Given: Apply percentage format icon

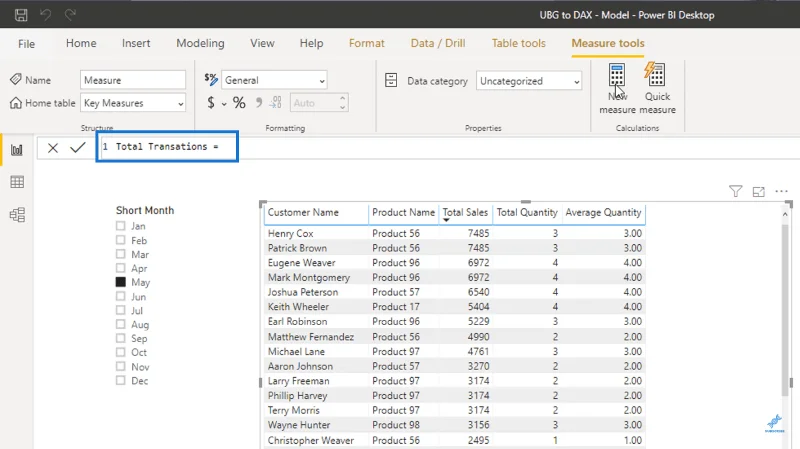Looking at the screenshot, I should [239, 103].
